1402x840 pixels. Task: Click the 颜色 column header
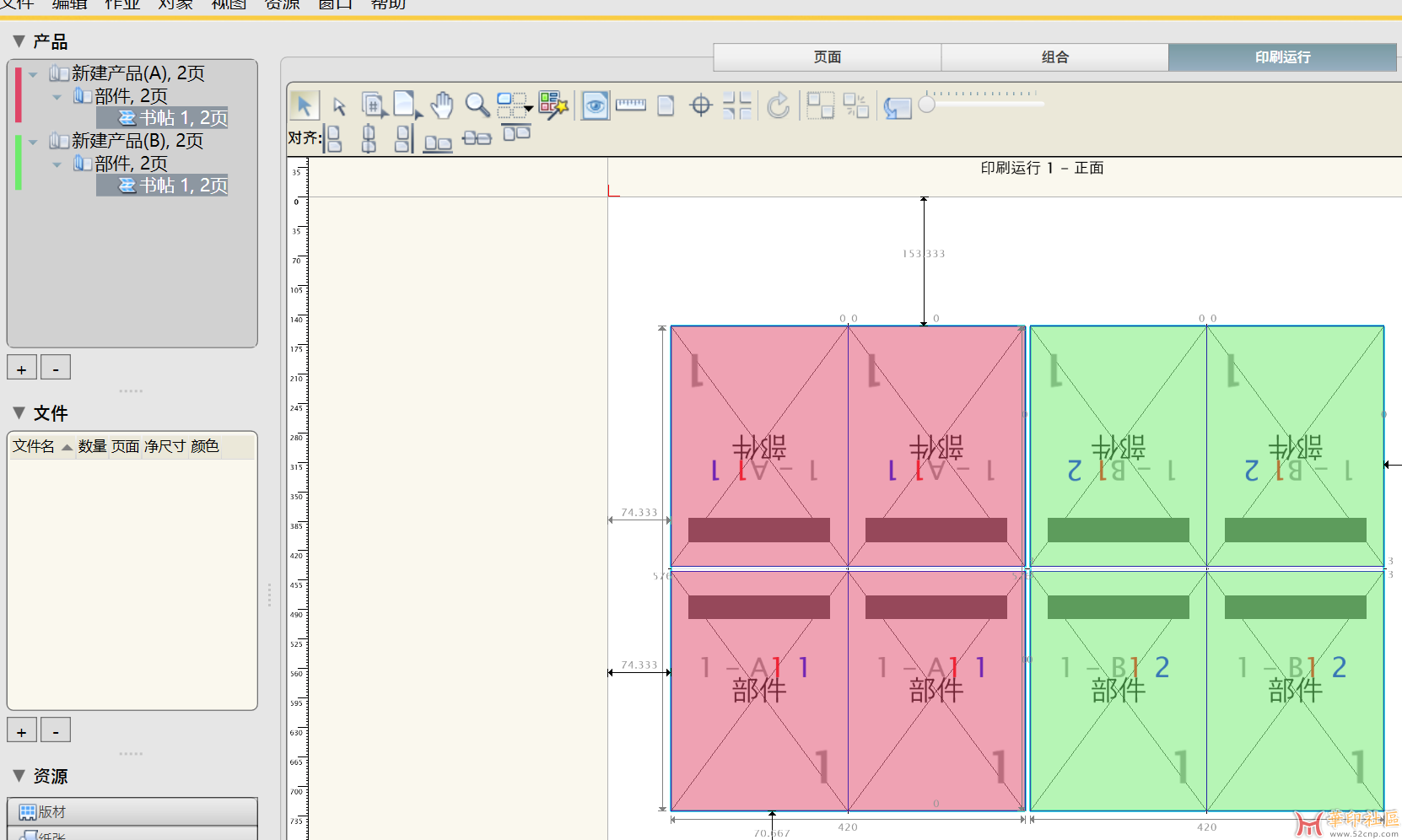tap(205, 446)
